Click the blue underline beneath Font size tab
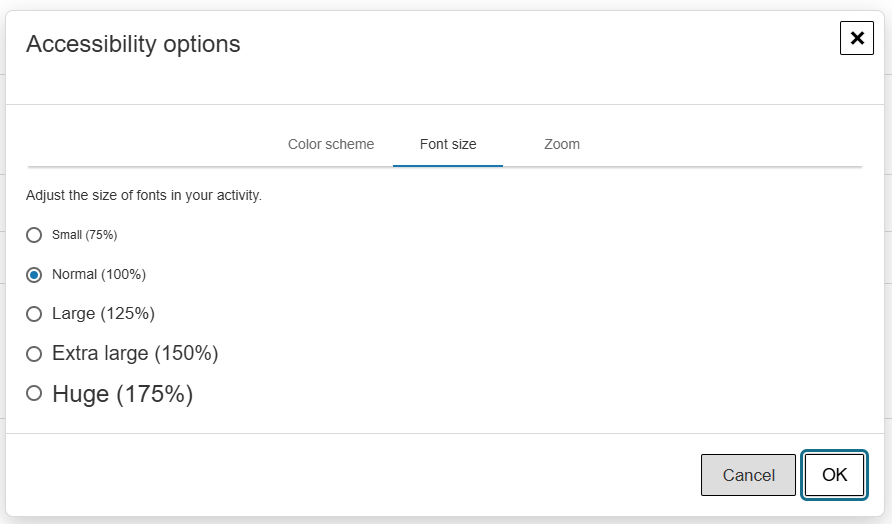Viewport: 892px width, 524px height. [448, 166]
